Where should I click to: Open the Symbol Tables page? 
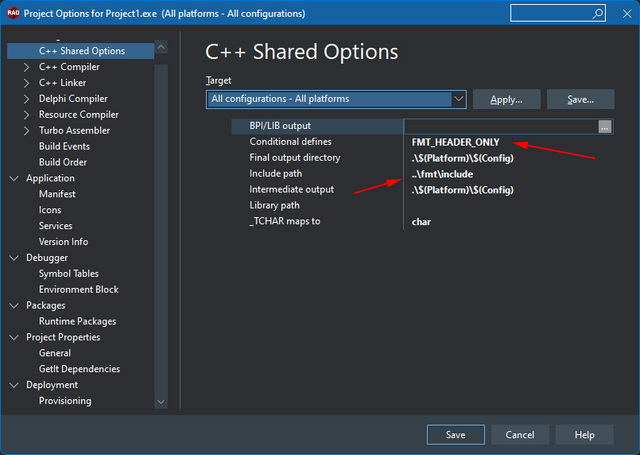(x=69, y=274)
